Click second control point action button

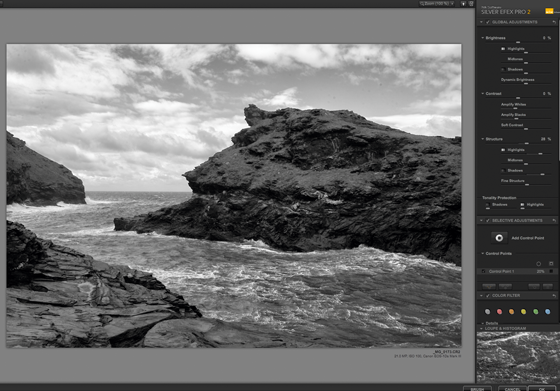click(x=505, y=286)
